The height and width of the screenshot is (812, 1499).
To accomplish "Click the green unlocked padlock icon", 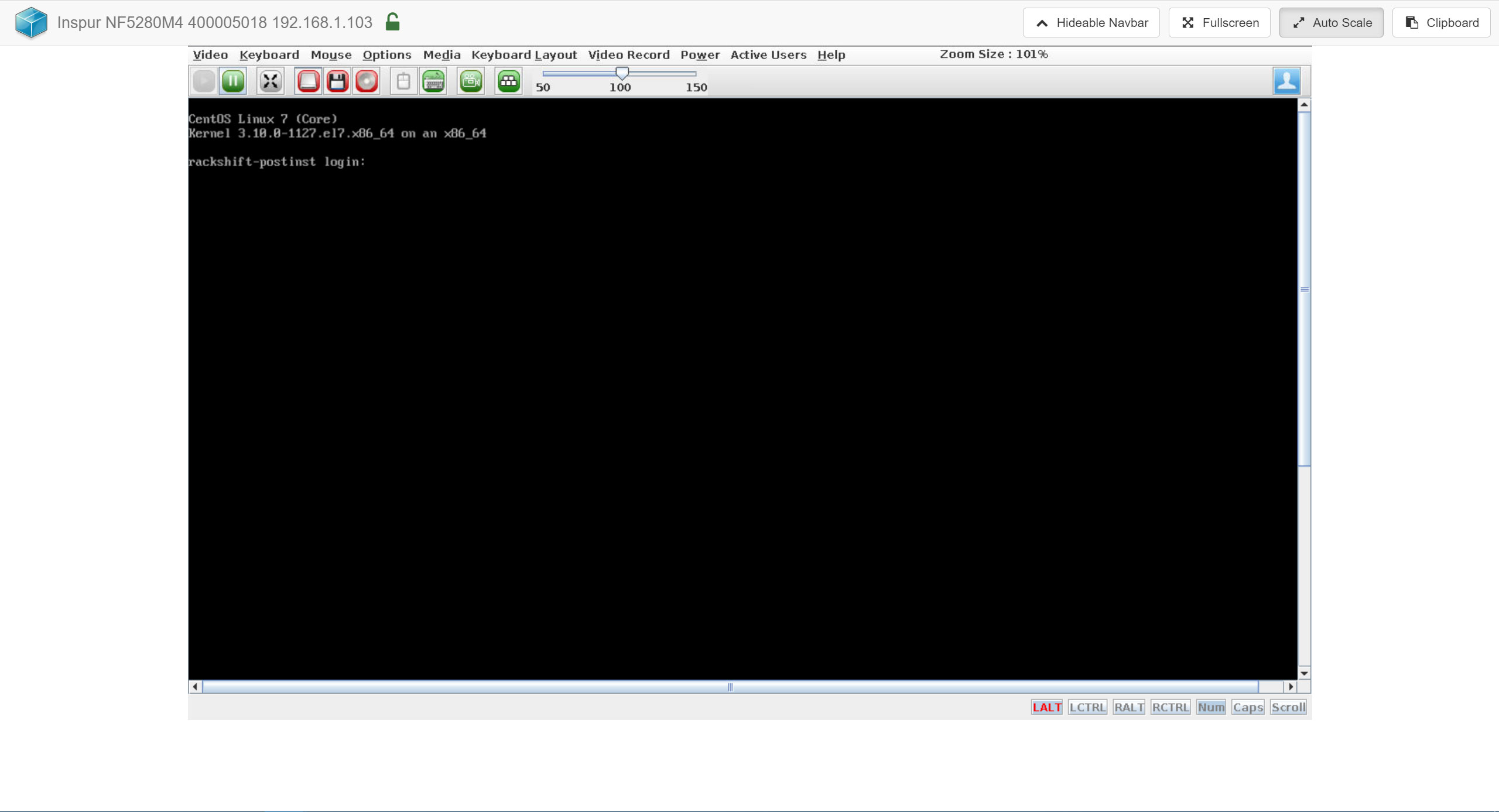I will 392,22.
